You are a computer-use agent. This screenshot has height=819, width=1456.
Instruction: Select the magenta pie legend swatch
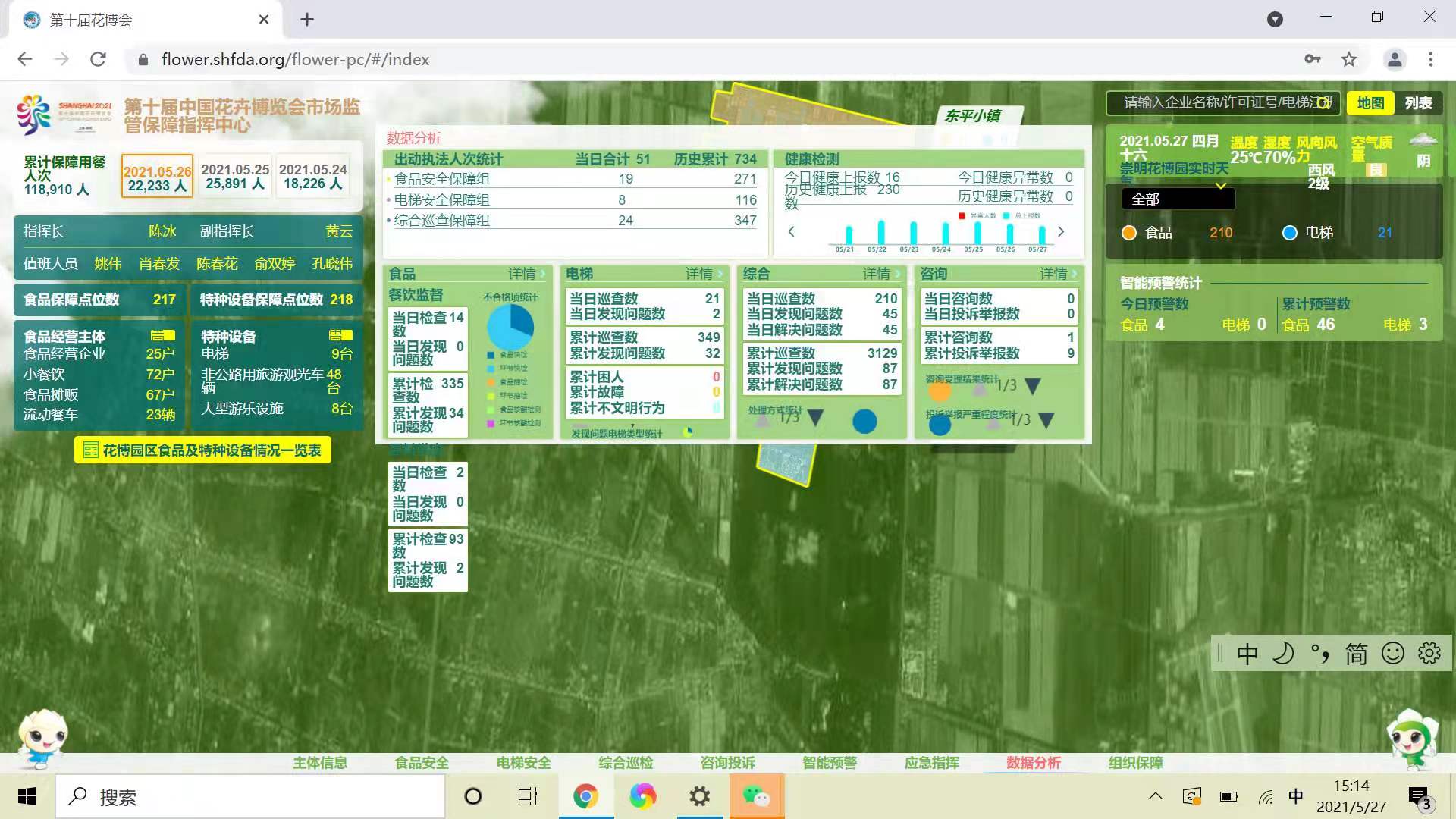pyautogui.click(x=491, y=423)
